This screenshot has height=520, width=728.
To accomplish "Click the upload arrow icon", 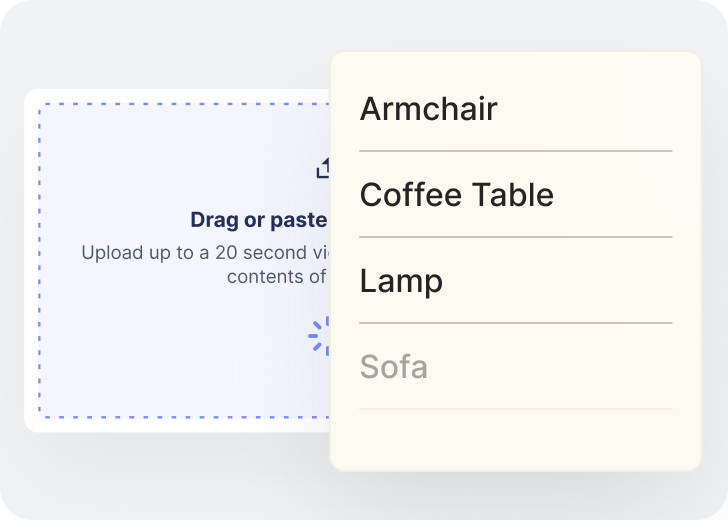I will (x=323, y=168).
